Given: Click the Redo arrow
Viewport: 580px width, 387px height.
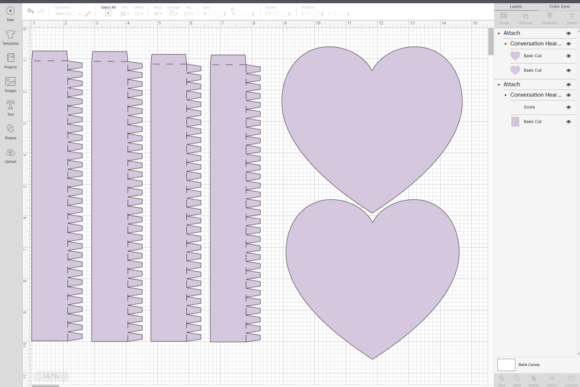Looking at the screenshot, I should coord(41,11).
